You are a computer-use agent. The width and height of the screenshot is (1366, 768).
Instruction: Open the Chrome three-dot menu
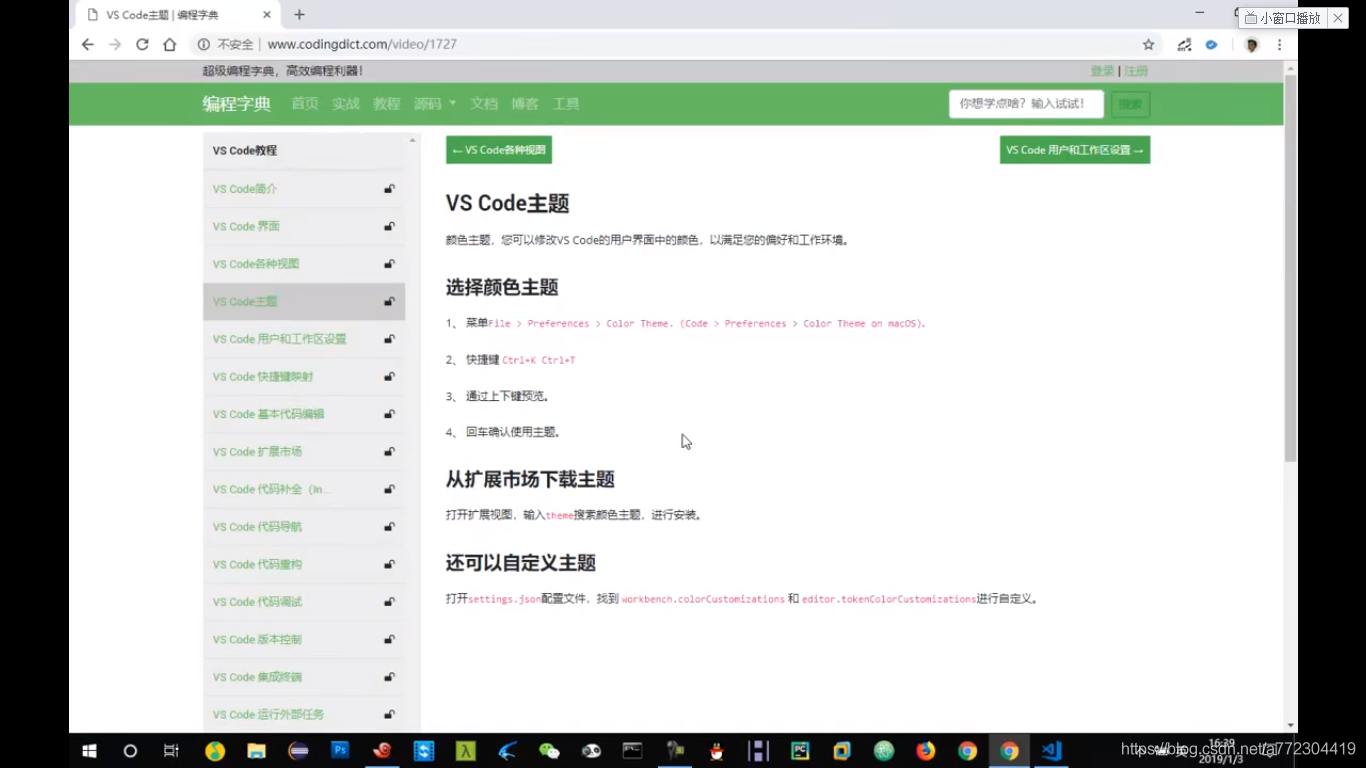point(1279,45)
